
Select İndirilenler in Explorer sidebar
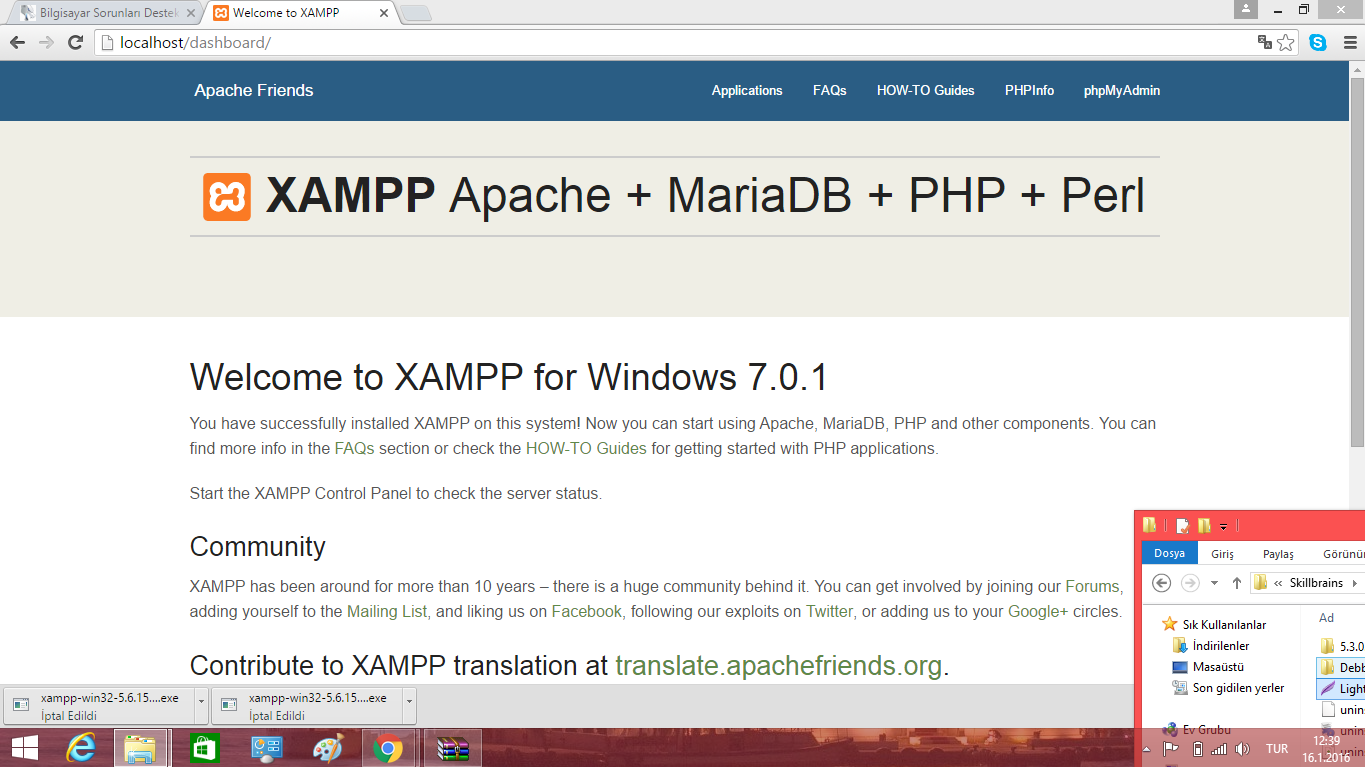click(x=1210, y=646)
